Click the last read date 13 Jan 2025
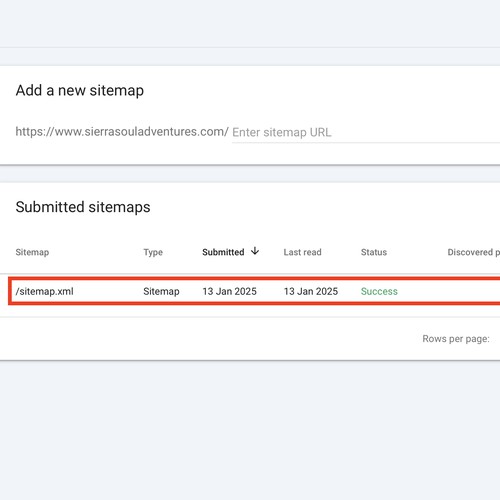 click(x=311, y=291)
